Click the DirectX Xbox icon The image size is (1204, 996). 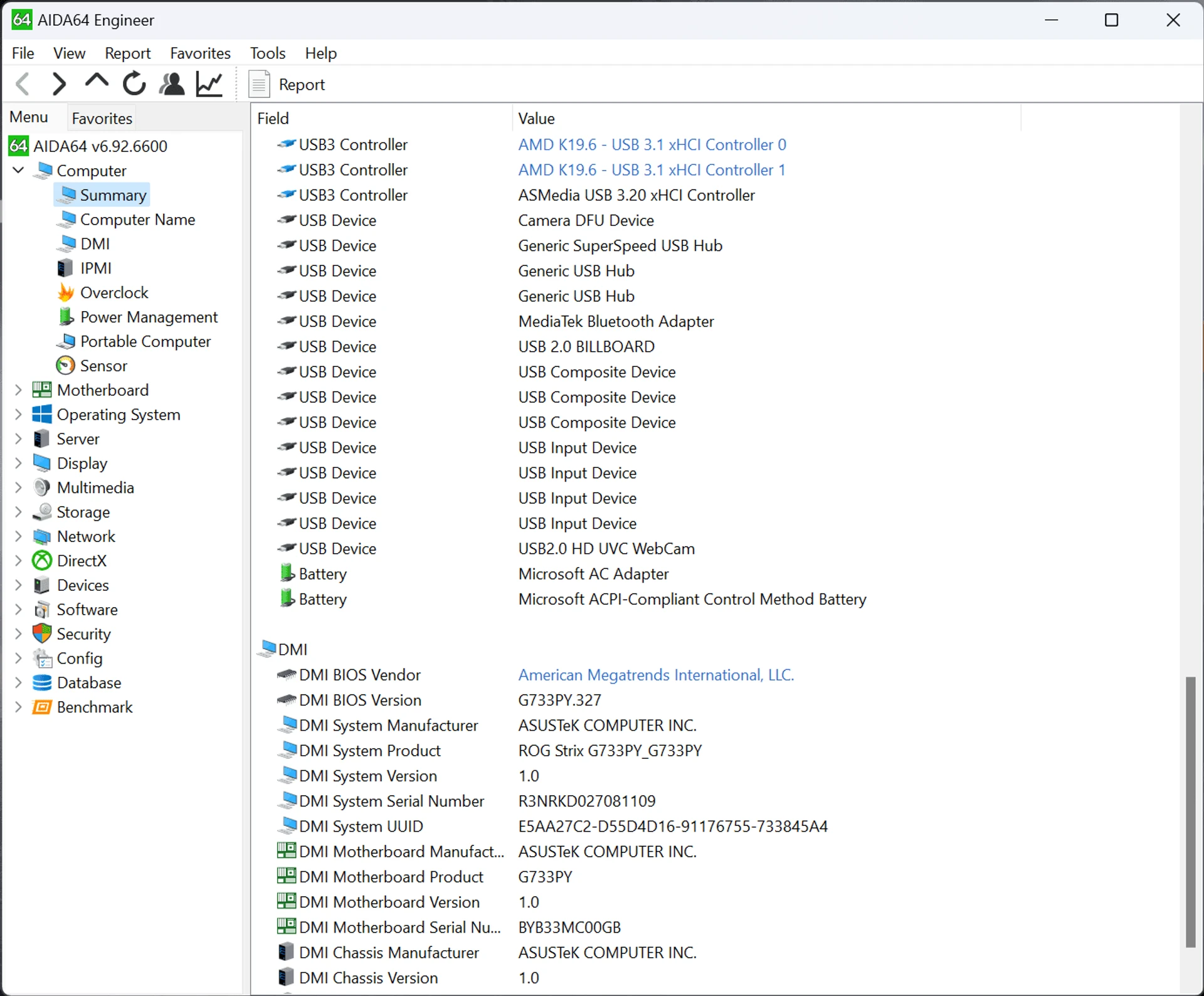coord(42,561)
